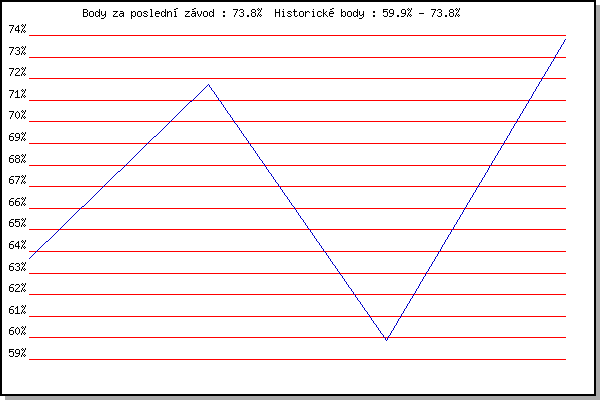Click the first peak near 72%
This screenshot has height=400, width=600.
[209, 84]
